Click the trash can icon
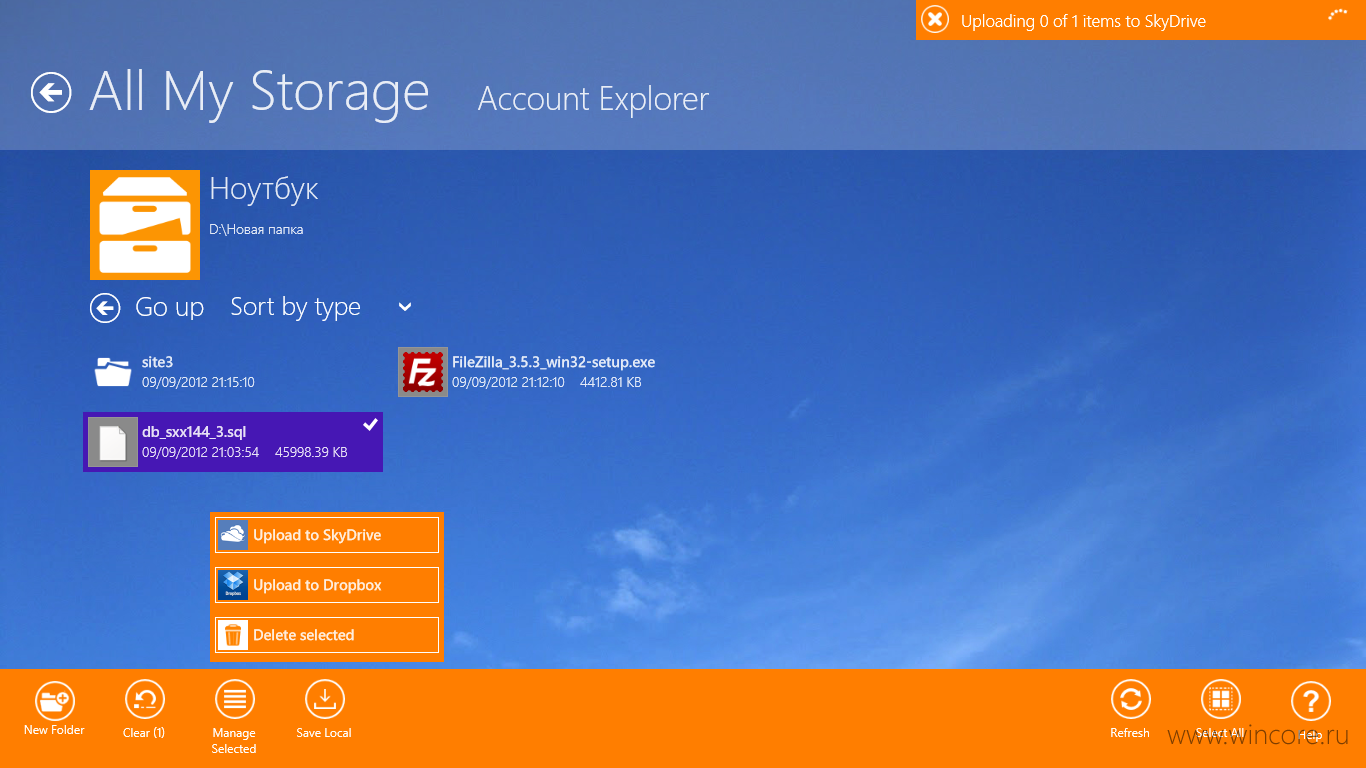 click(x=233, y=635)
